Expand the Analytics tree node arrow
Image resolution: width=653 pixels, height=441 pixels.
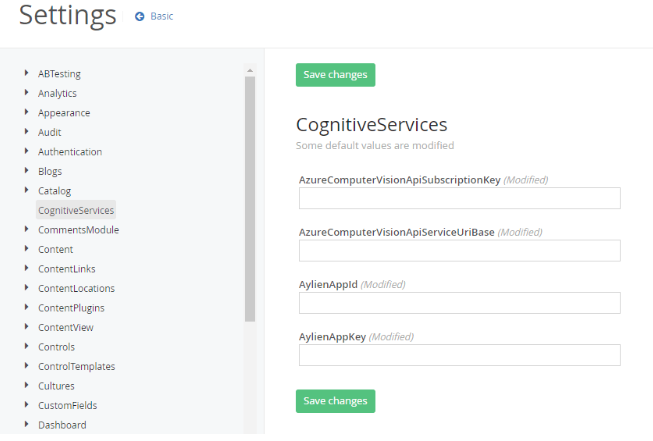[27, 92]
